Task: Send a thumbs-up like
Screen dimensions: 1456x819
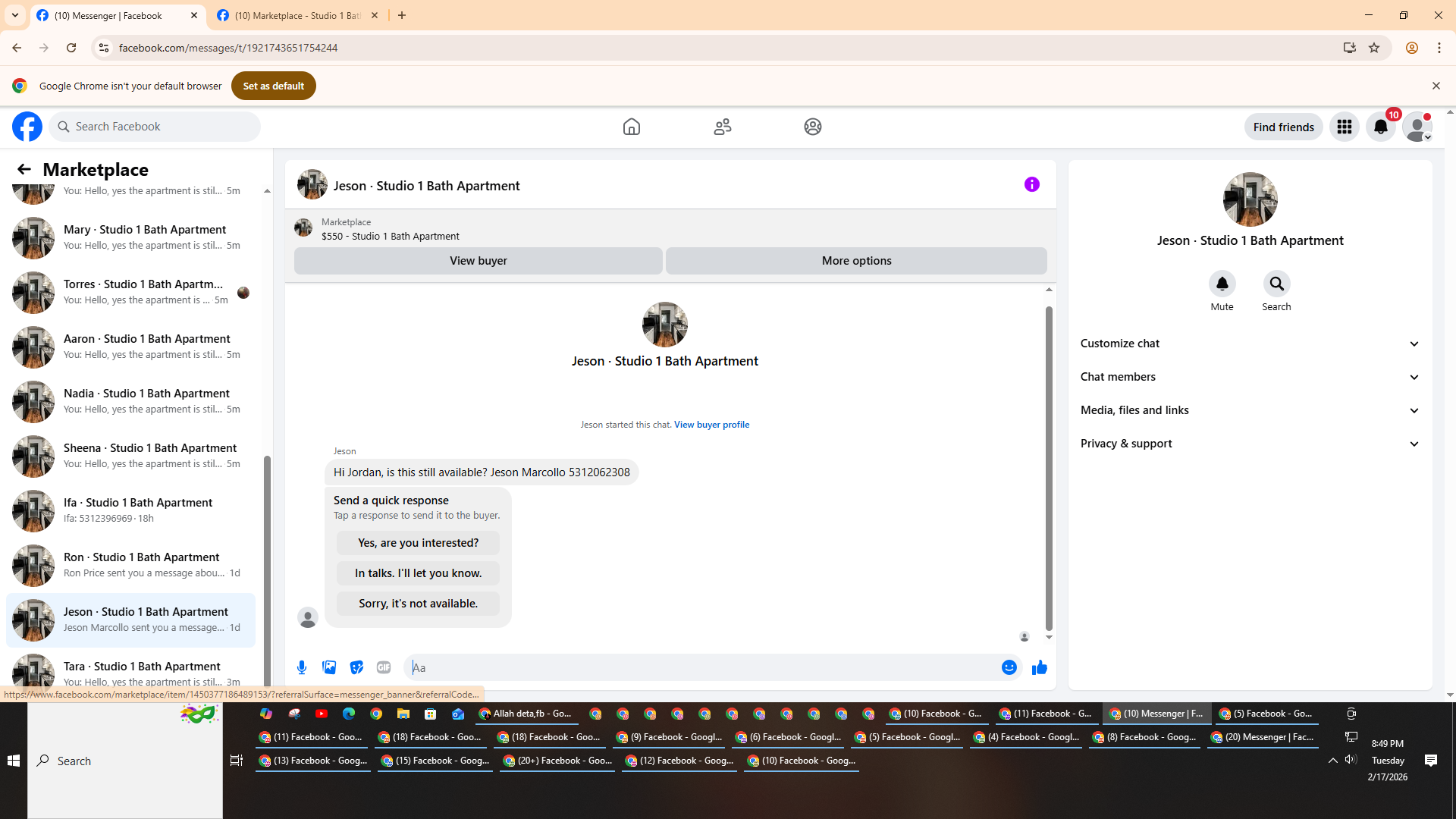Action: 1040,667
